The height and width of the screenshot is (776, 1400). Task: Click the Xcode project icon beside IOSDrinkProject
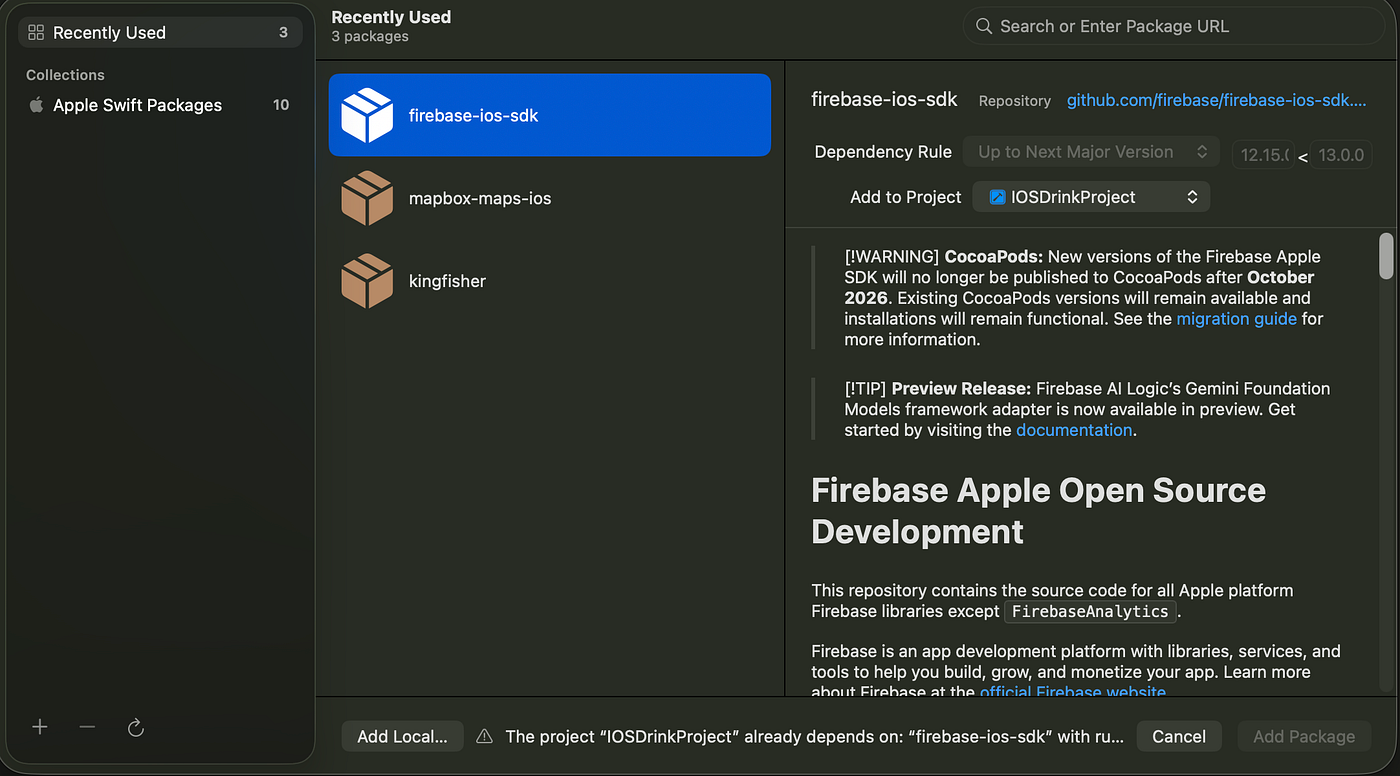coord(997,197)
